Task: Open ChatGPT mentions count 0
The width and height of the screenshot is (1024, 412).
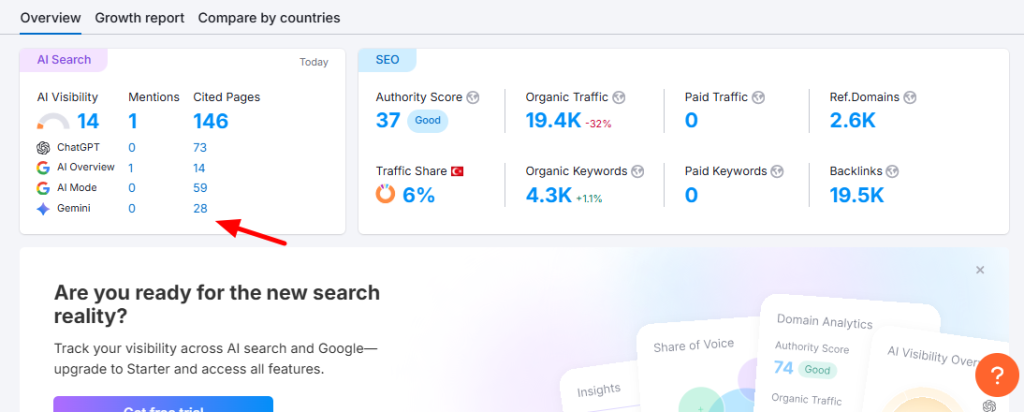Action: pos(132,148)
